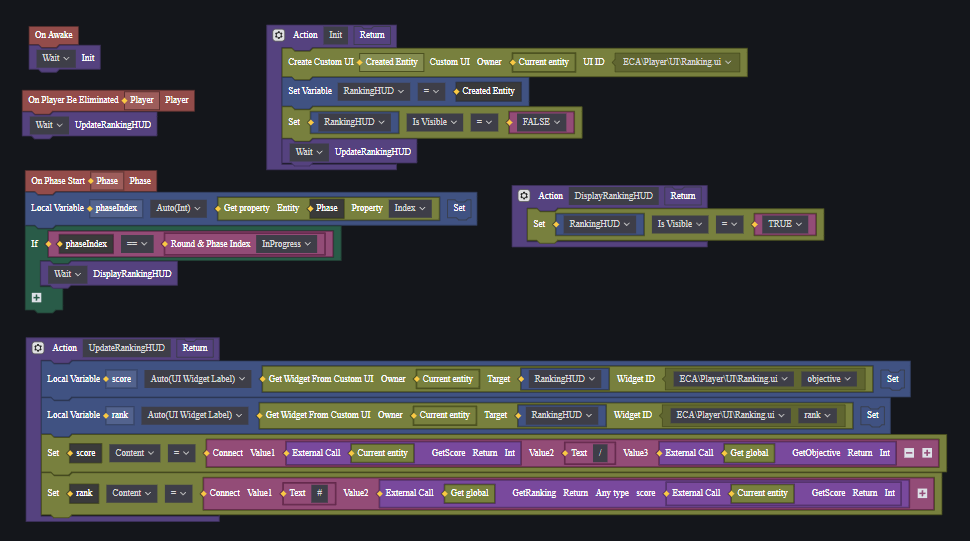Image resolution: width=970 pixels, height=541 pixels.
Task: Click the gear icon on UpdateRankingHUD action
Action: click(38, 348)
